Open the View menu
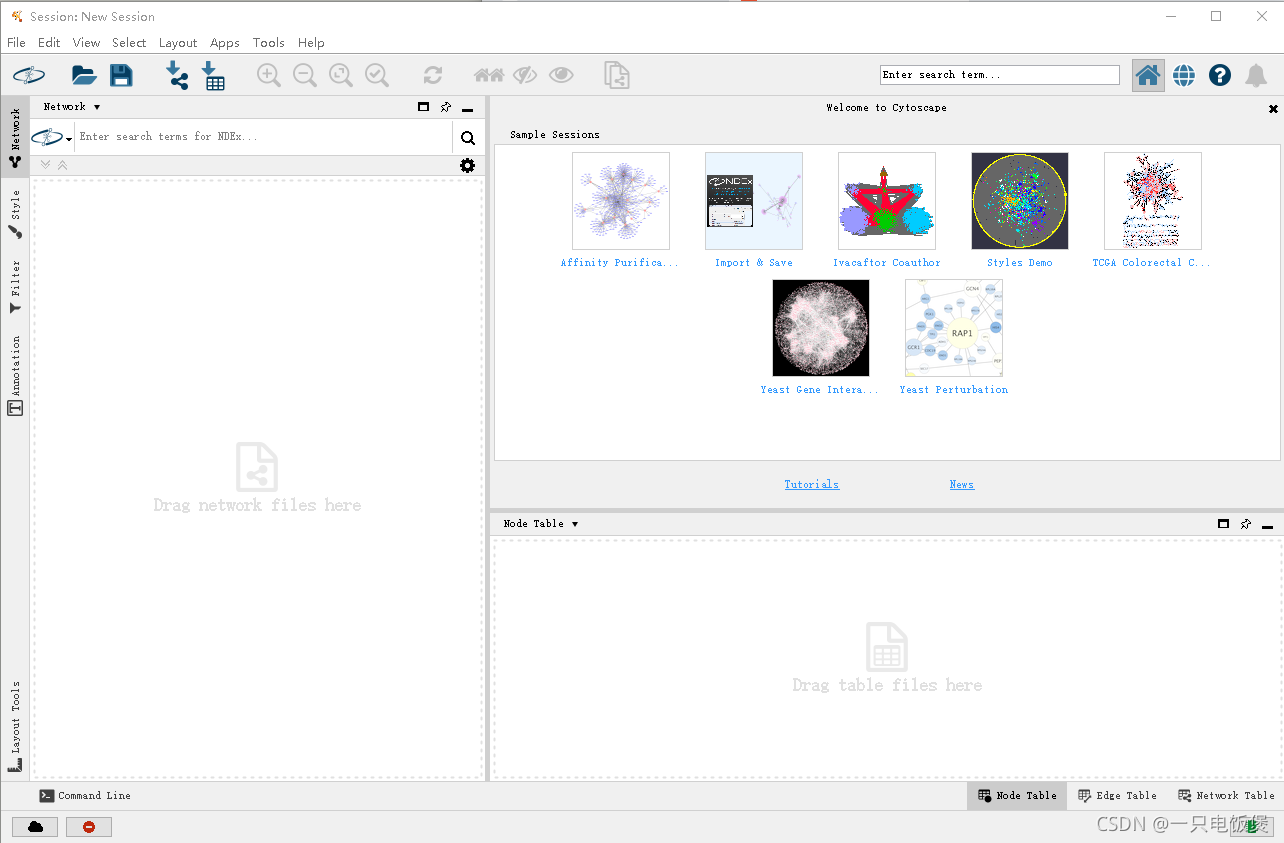This screenshot has height=843, width=1284. pos(86,43)
